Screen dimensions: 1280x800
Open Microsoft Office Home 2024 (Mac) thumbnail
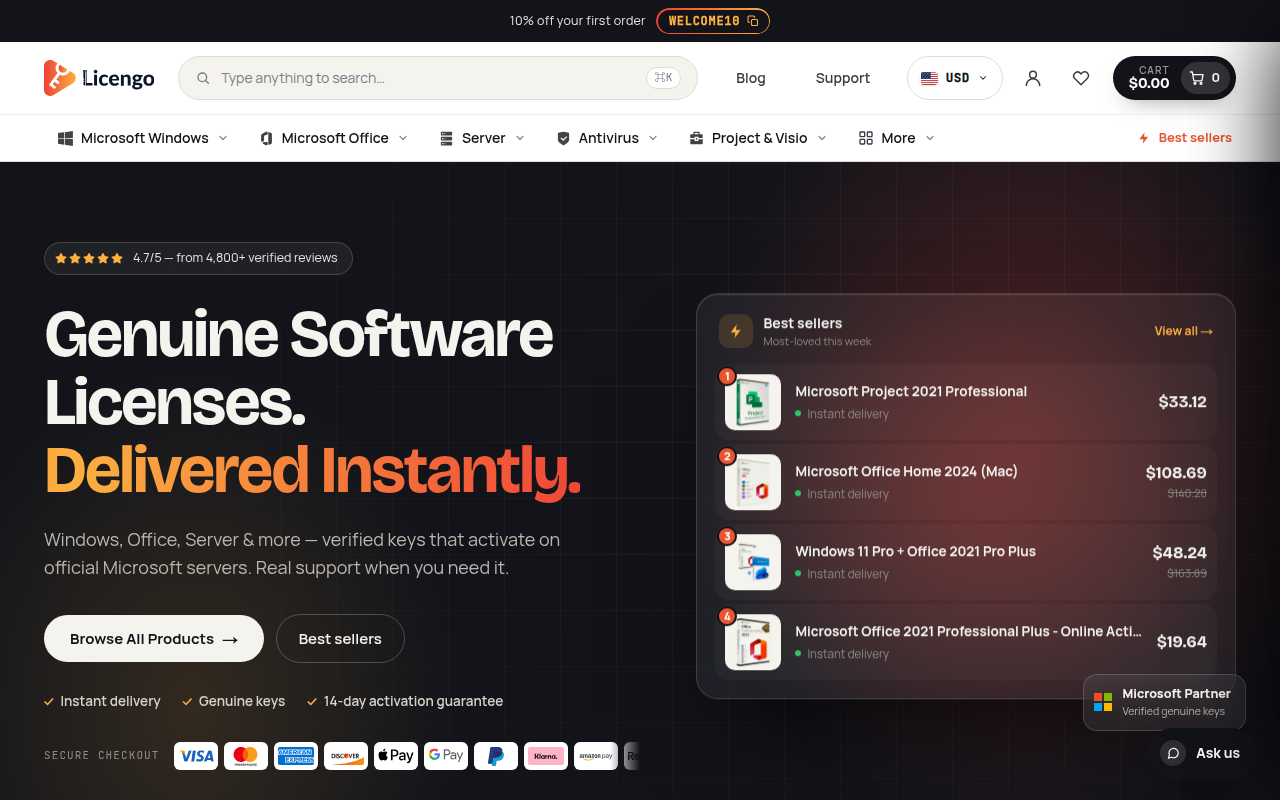(753, 482)
